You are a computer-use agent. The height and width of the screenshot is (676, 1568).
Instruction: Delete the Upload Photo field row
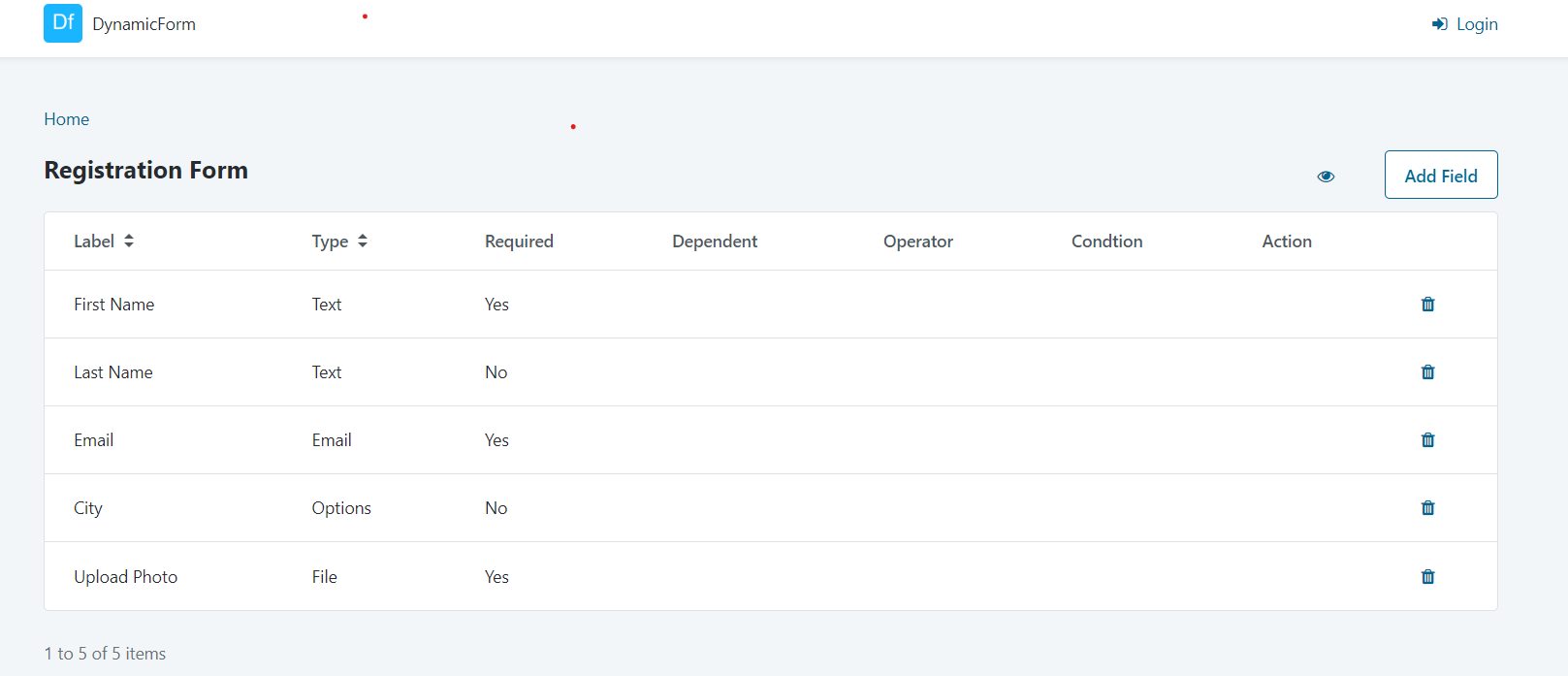pyautogui.click(x=1427, y=577)
